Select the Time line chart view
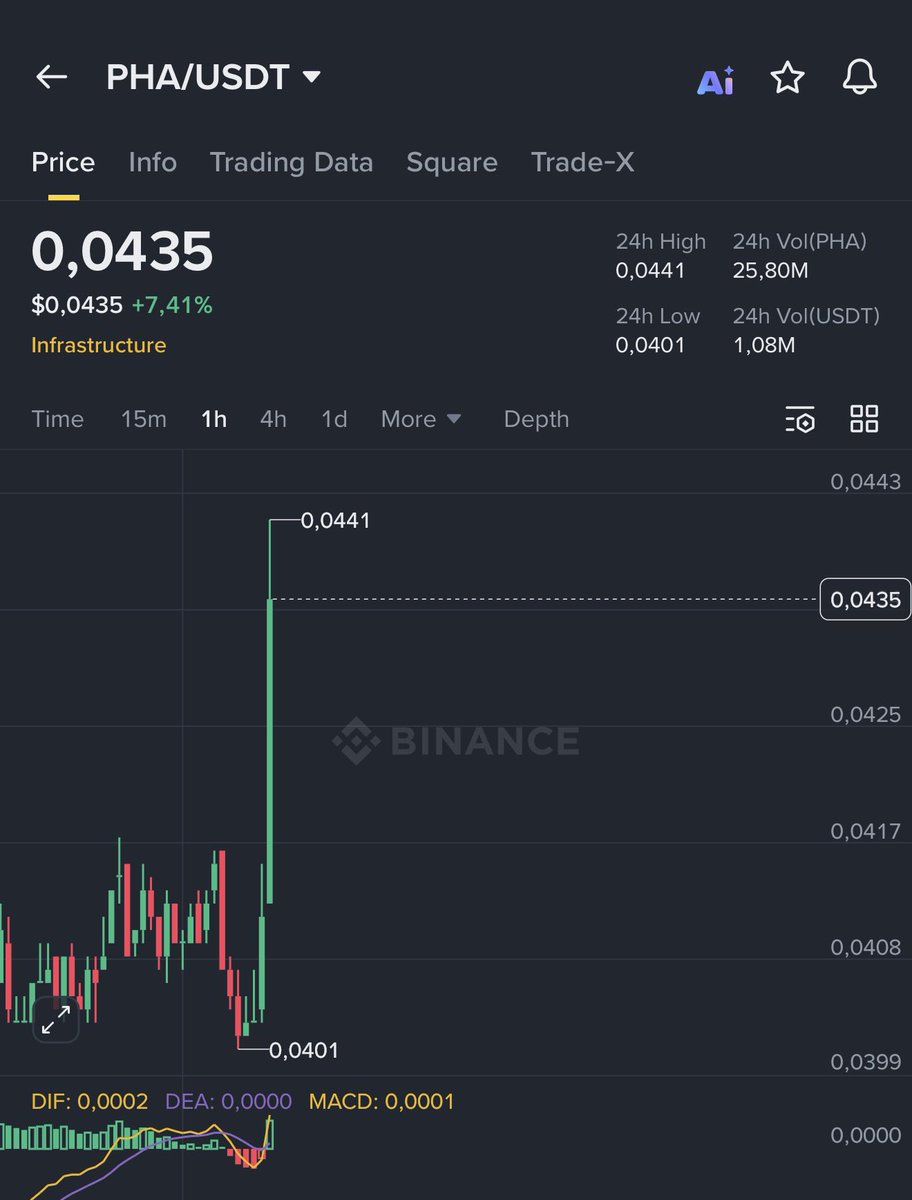Screen dimensions: 912x1200 (x=57, y=419)
